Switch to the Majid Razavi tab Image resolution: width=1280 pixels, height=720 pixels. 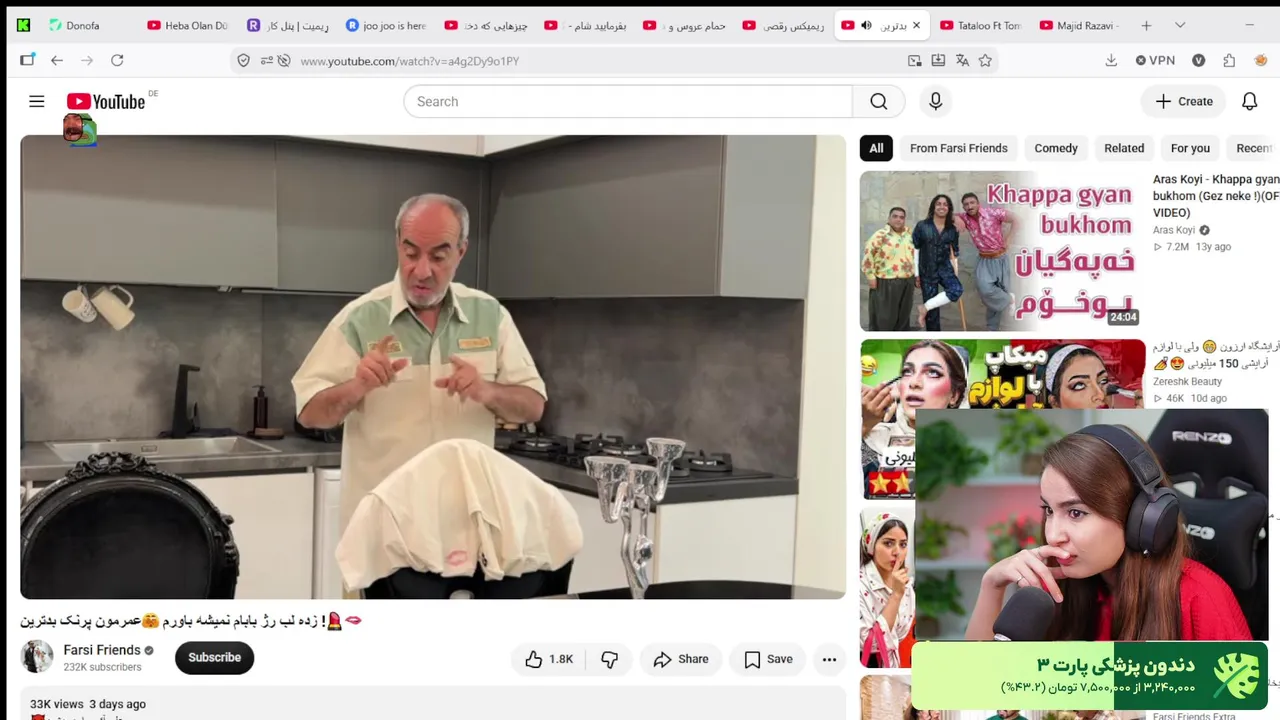1079,26
